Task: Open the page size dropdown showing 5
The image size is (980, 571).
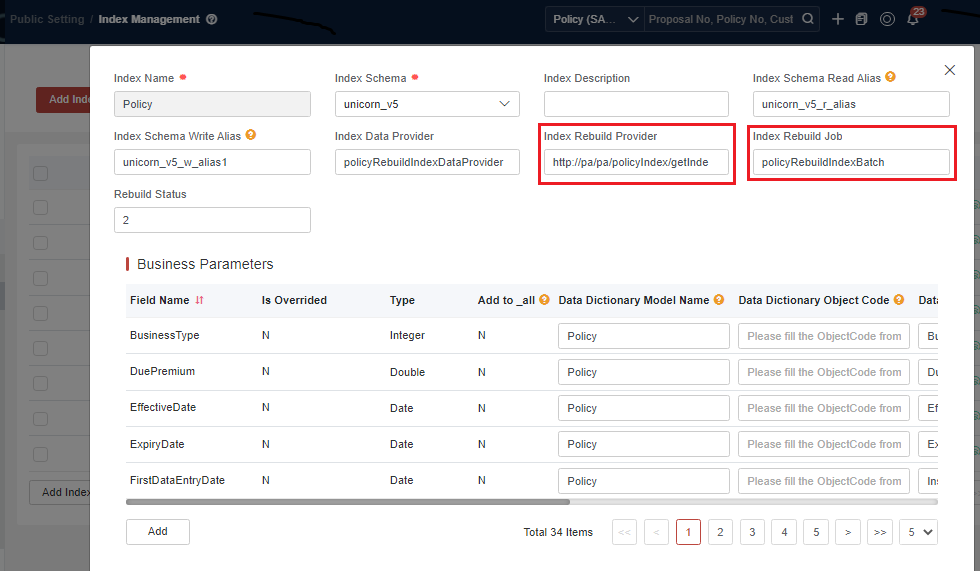Action: 918,532
